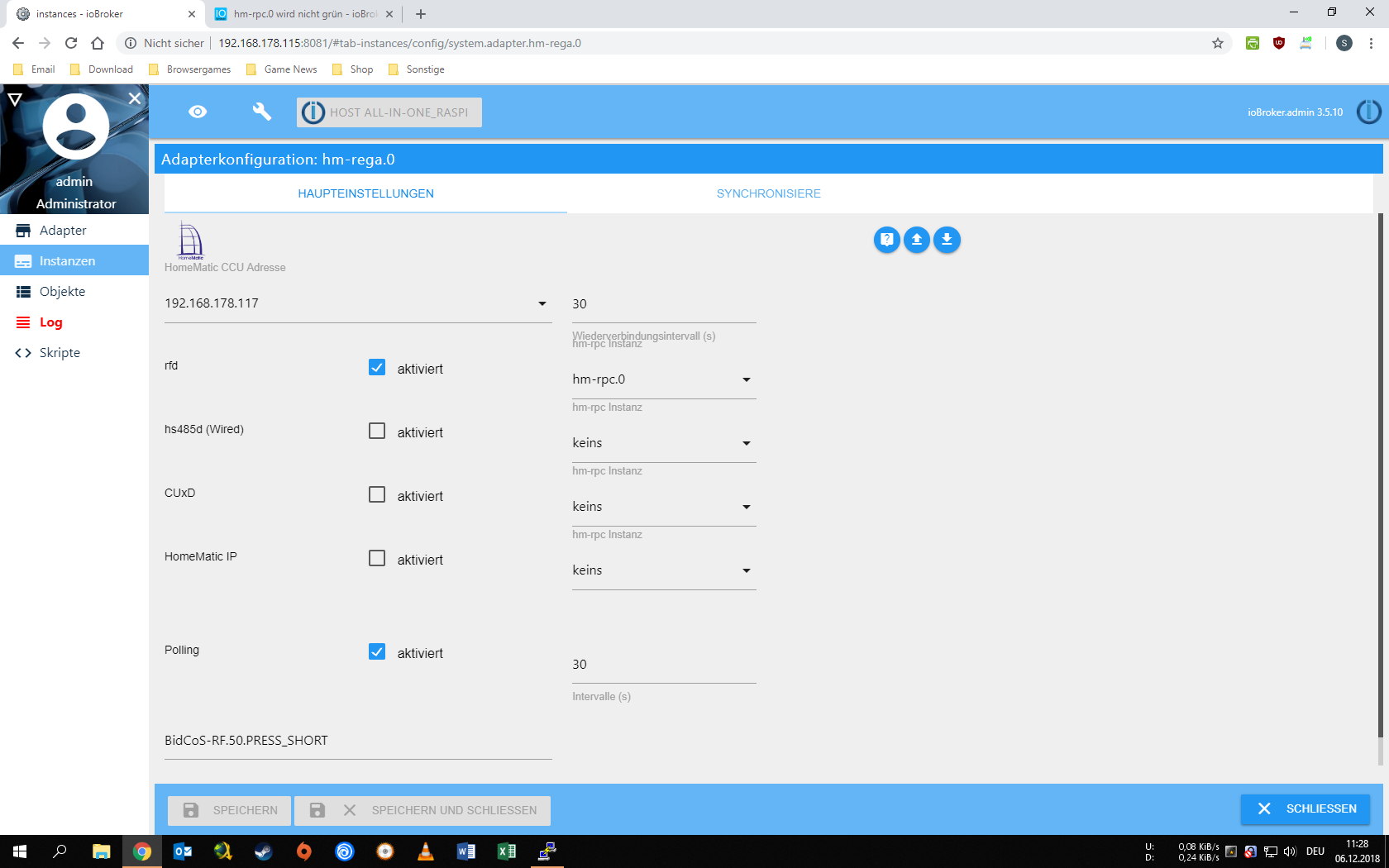1389x868 pixels.
Task: Click the upload configuration icon
Action: [x=917, y=240]
